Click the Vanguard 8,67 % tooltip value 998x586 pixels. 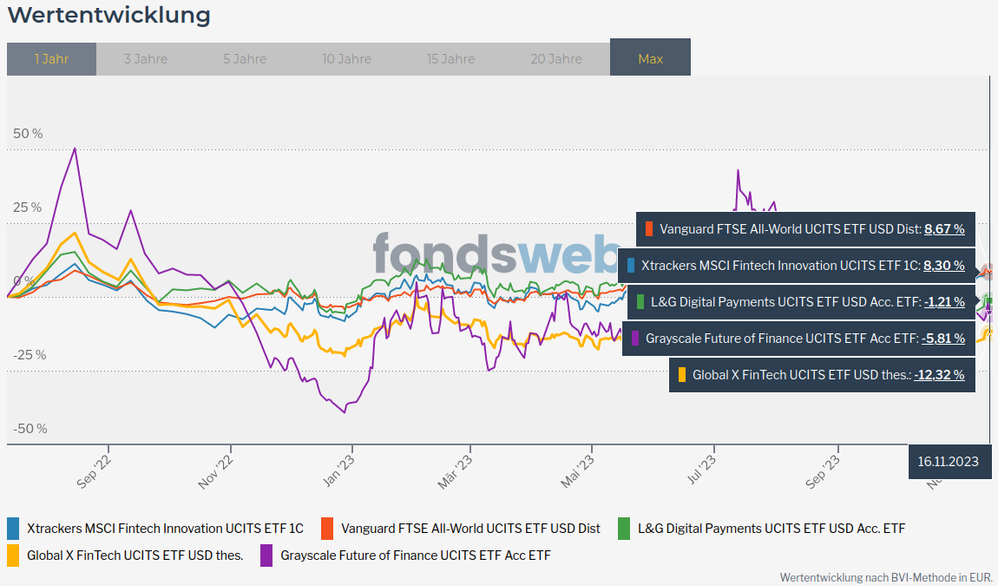(944, 229)
